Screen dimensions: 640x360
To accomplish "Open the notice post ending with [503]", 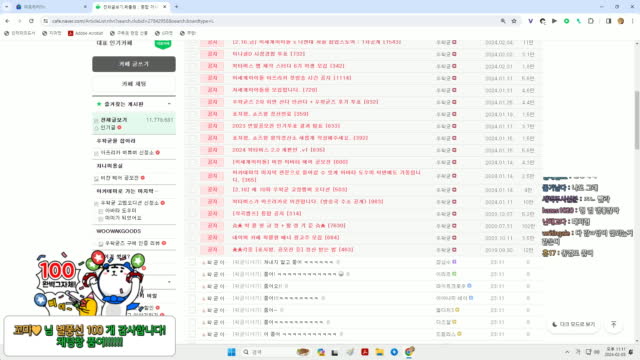I will coord(290,190).
